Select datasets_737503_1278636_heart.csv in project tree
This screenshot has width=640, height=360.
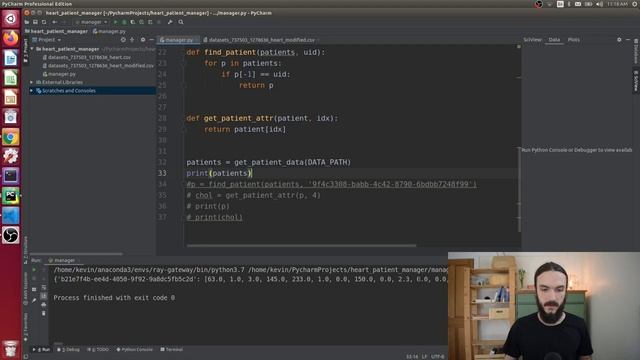click(x=87, y=57)
